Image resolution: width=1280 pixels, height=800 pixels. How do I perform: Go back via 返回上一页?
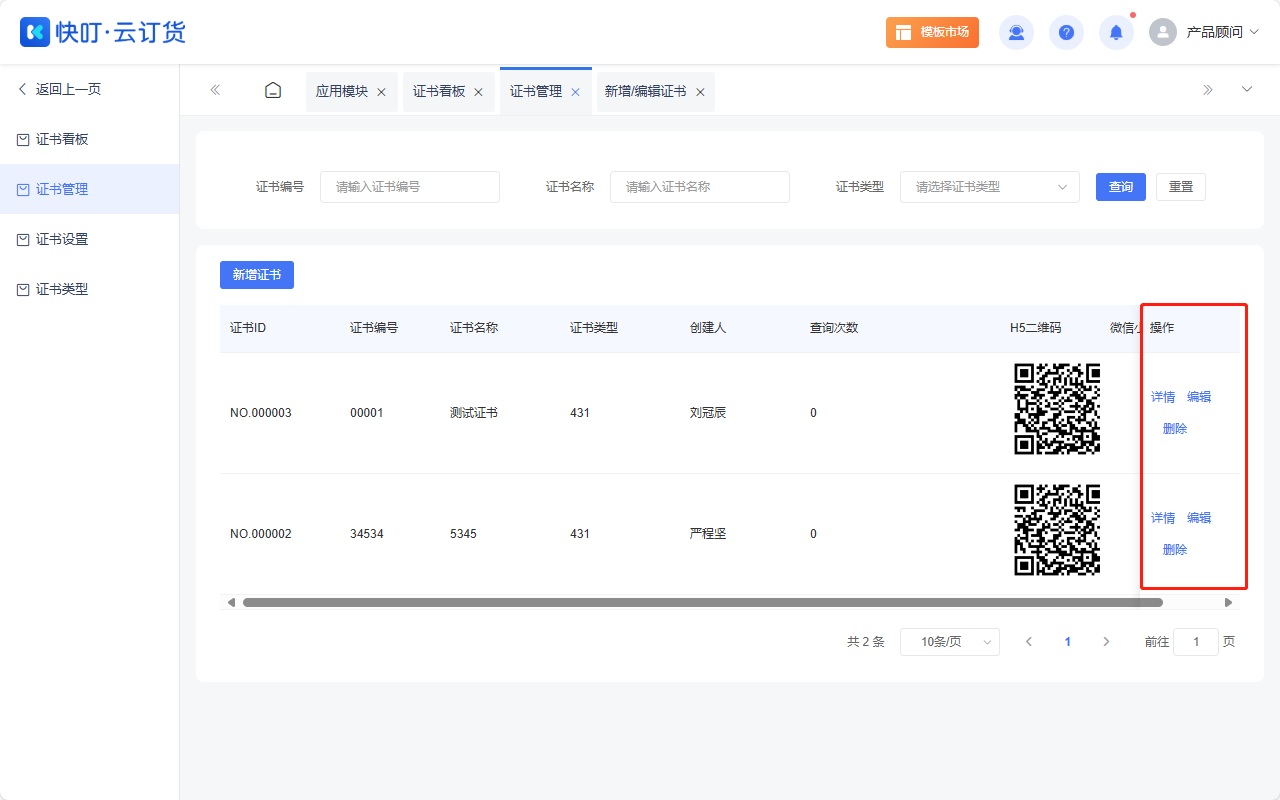pos(60,89)
